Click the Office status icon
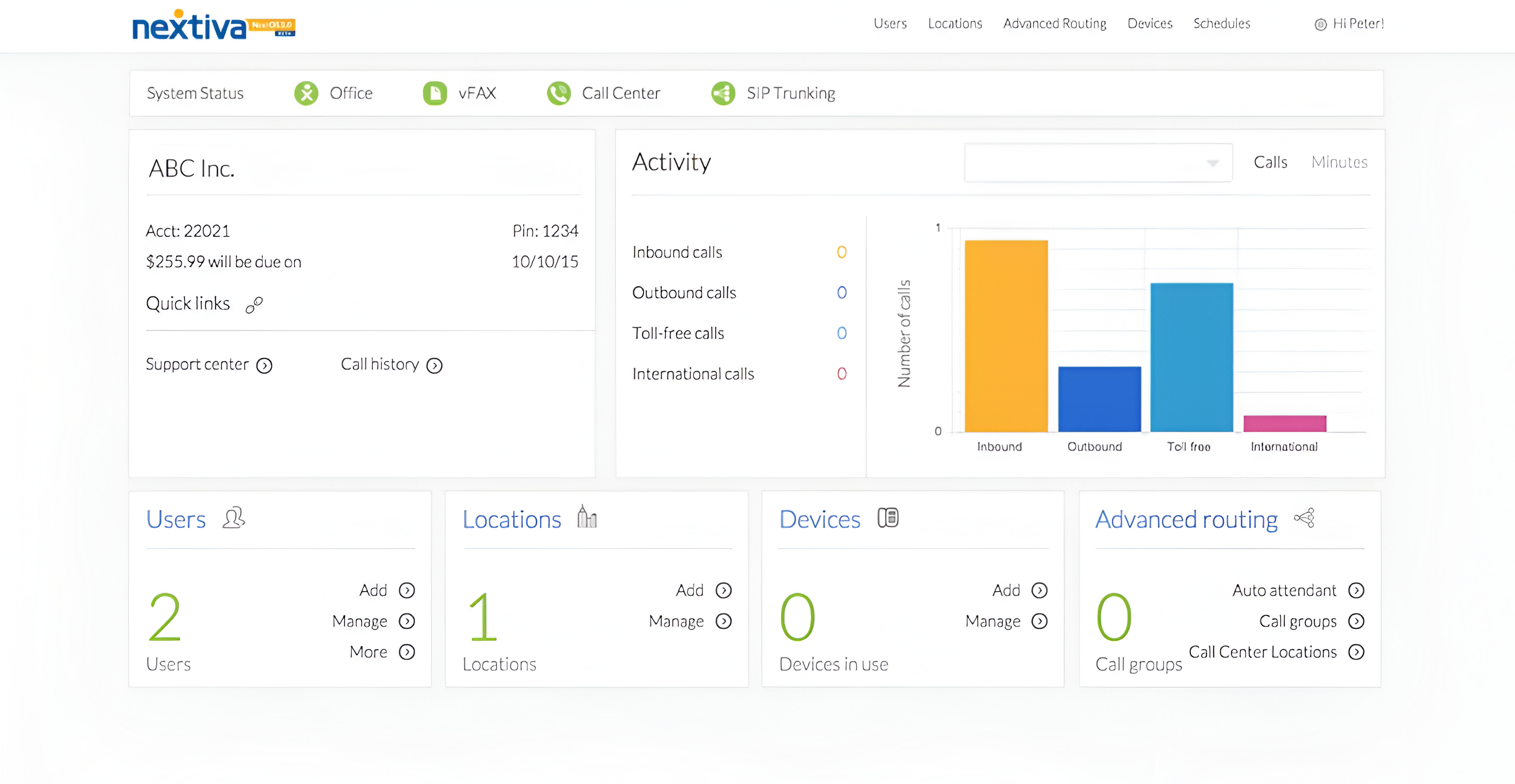 tap(306, 93)
